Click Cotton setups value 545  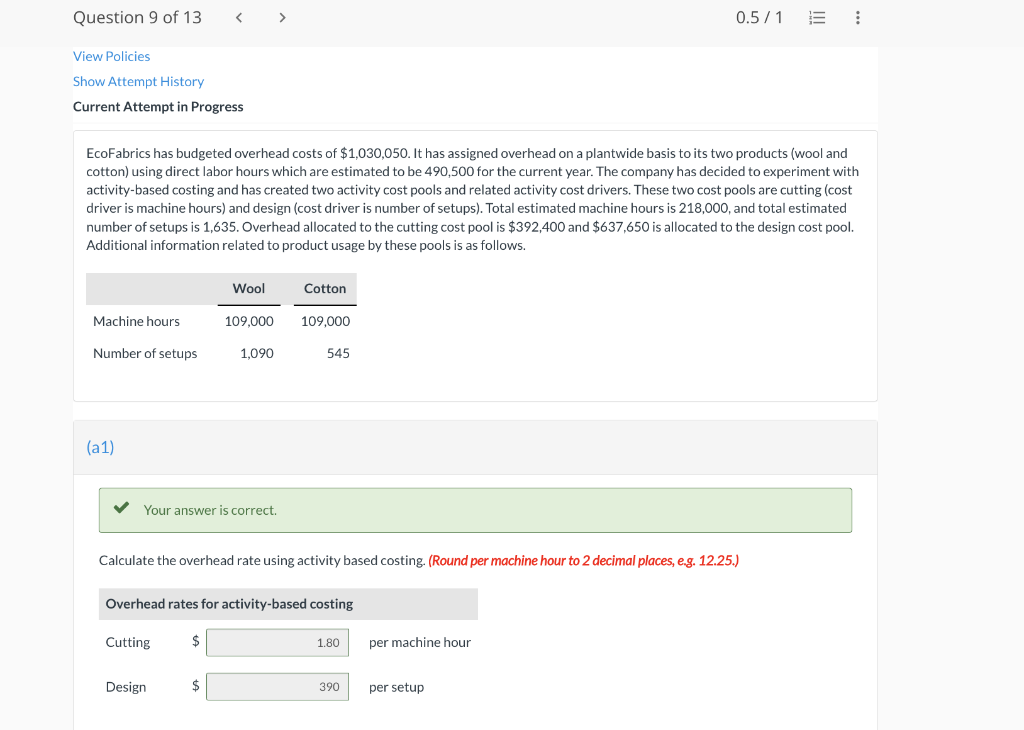pyautogui.click(x=338, y=353)
